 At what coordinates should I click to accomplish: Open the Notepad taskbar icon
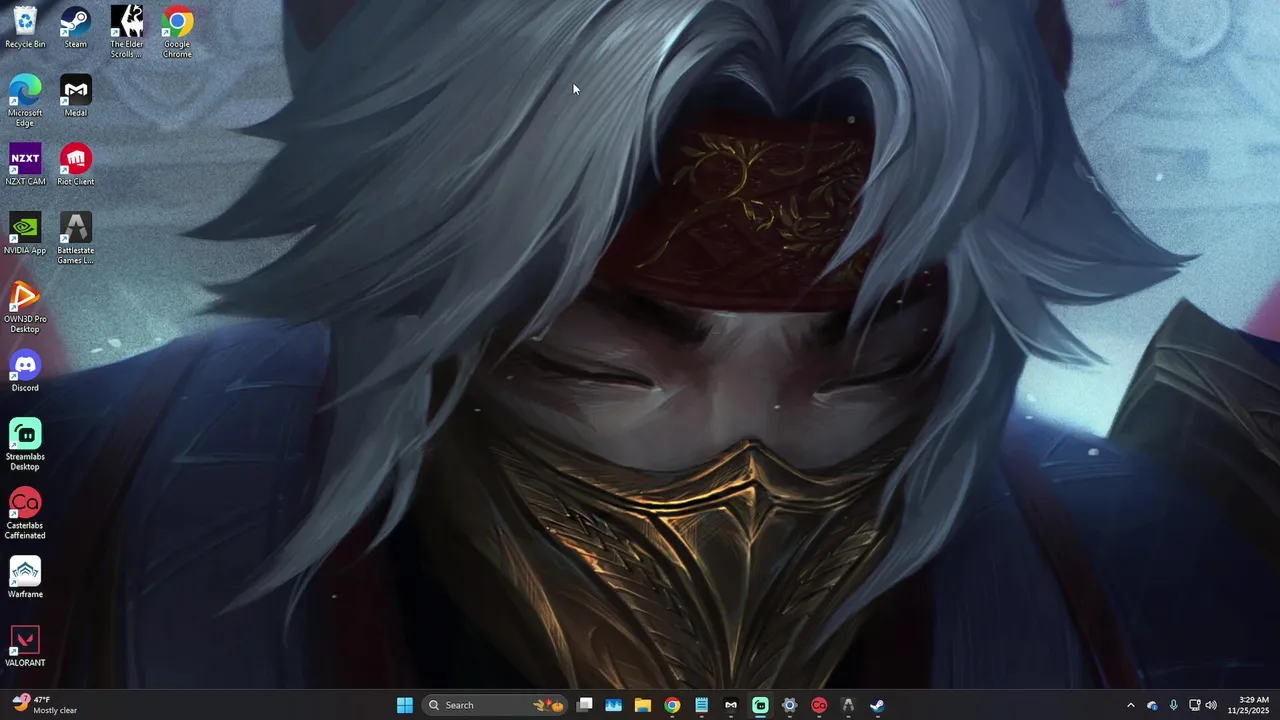point(702,705)
